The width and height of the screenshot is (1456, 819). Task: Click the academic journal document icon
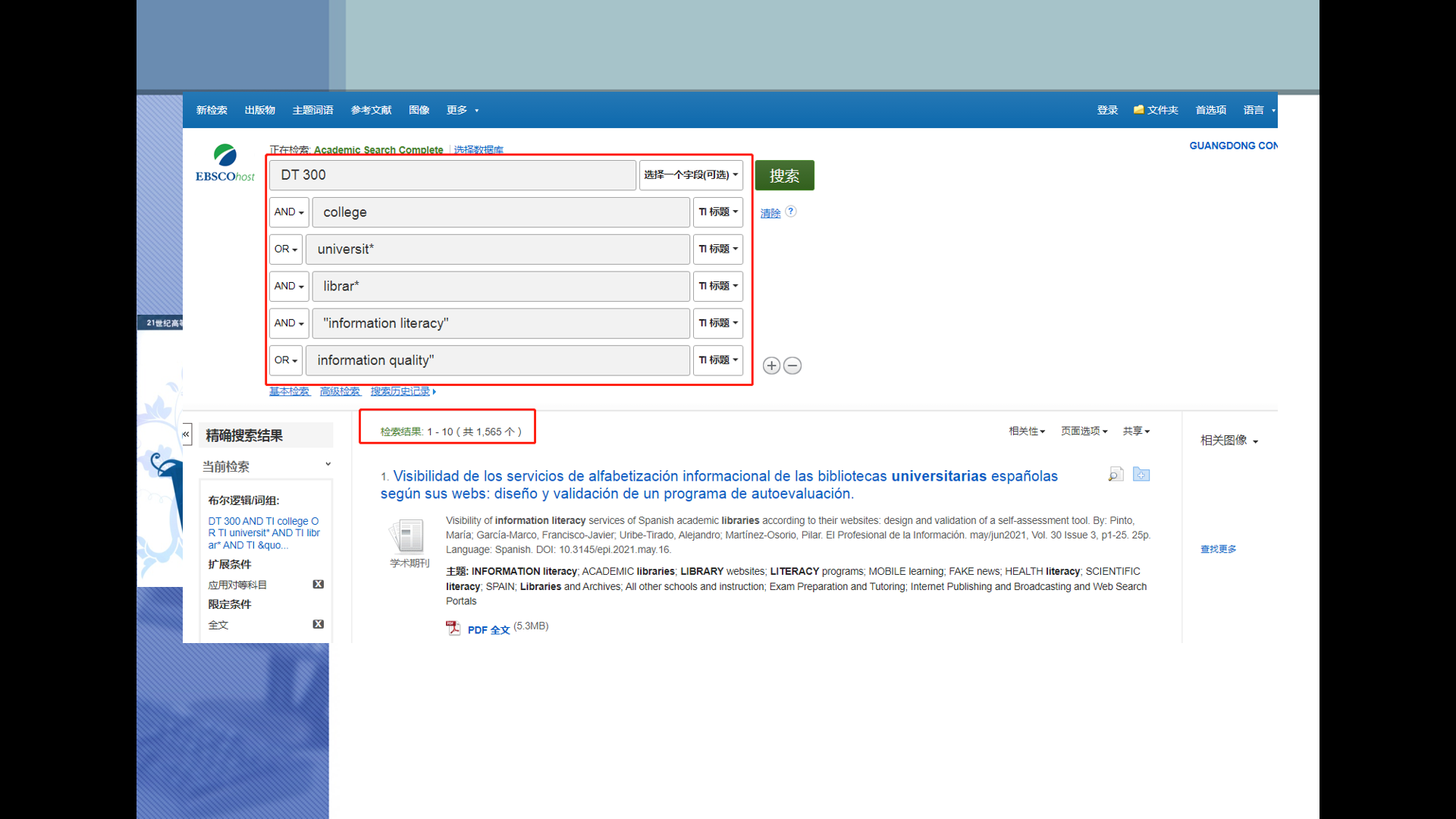click(x=408, y=537)
